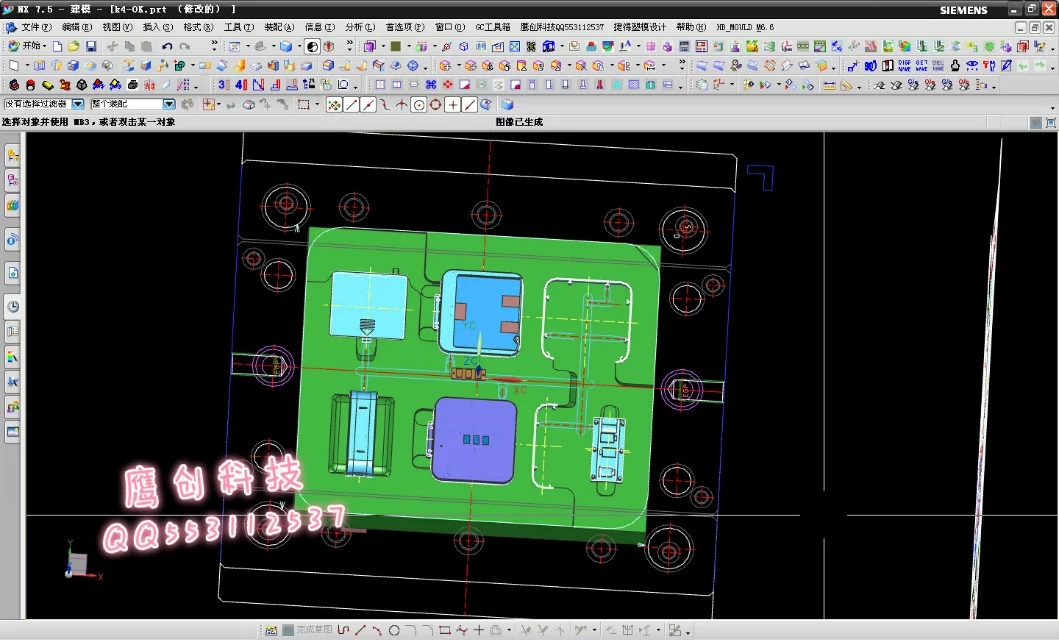The image size is (1059, 640).
Task: Expand the 整个装配 selection scope dropdown
Action: [x=169, y=104]
